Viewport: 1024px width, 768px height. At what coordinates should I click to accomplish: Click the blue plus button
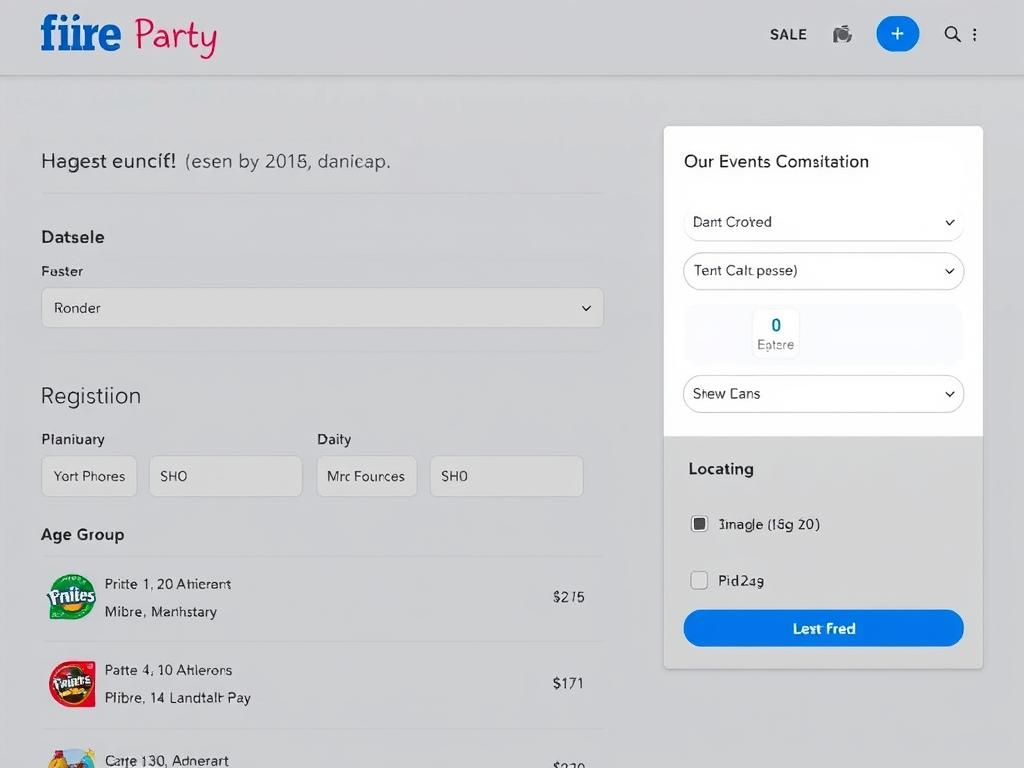click(897, 34)
